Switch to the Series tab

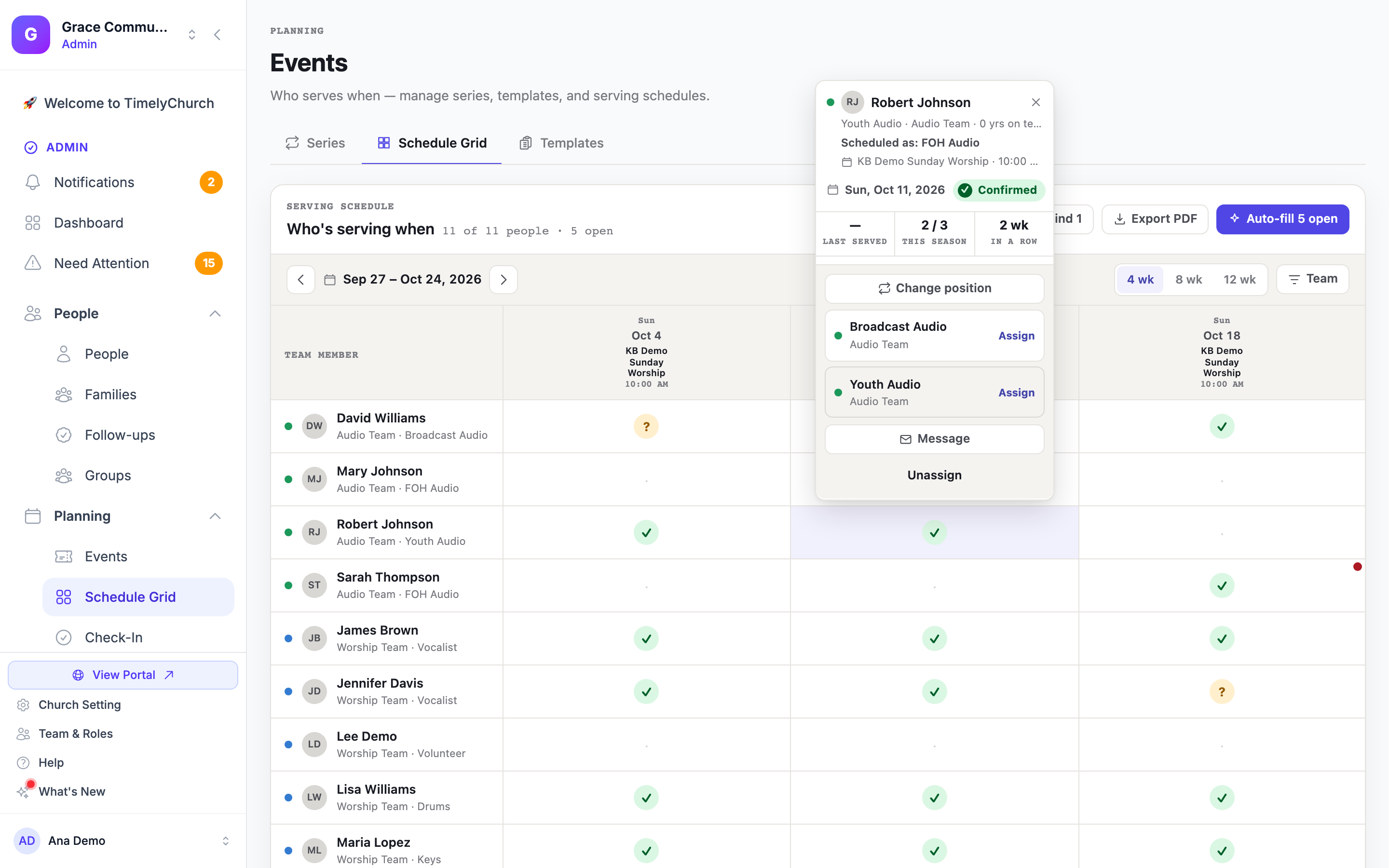[315, 143]
